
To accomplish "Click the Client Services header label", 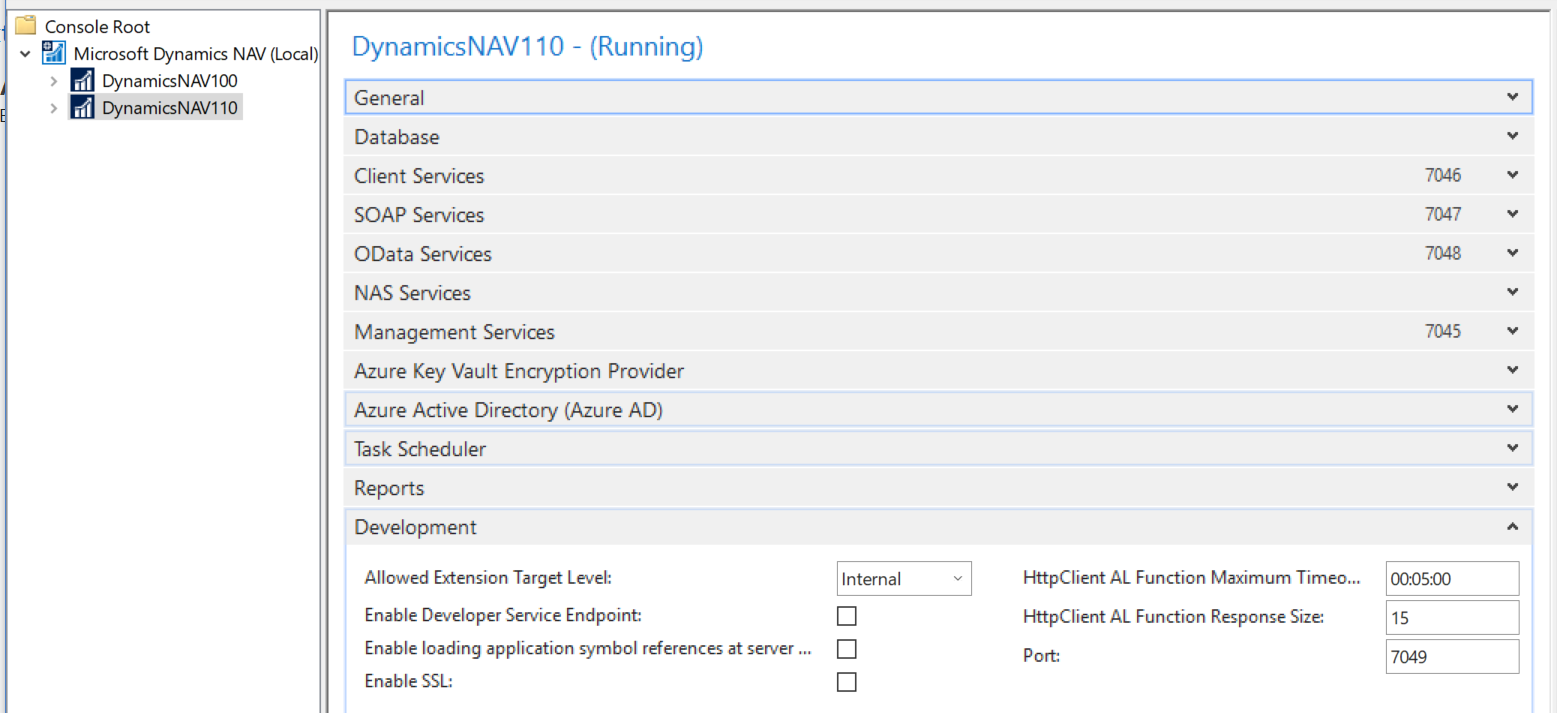I will pyautogui.click(x=419, y=176).
